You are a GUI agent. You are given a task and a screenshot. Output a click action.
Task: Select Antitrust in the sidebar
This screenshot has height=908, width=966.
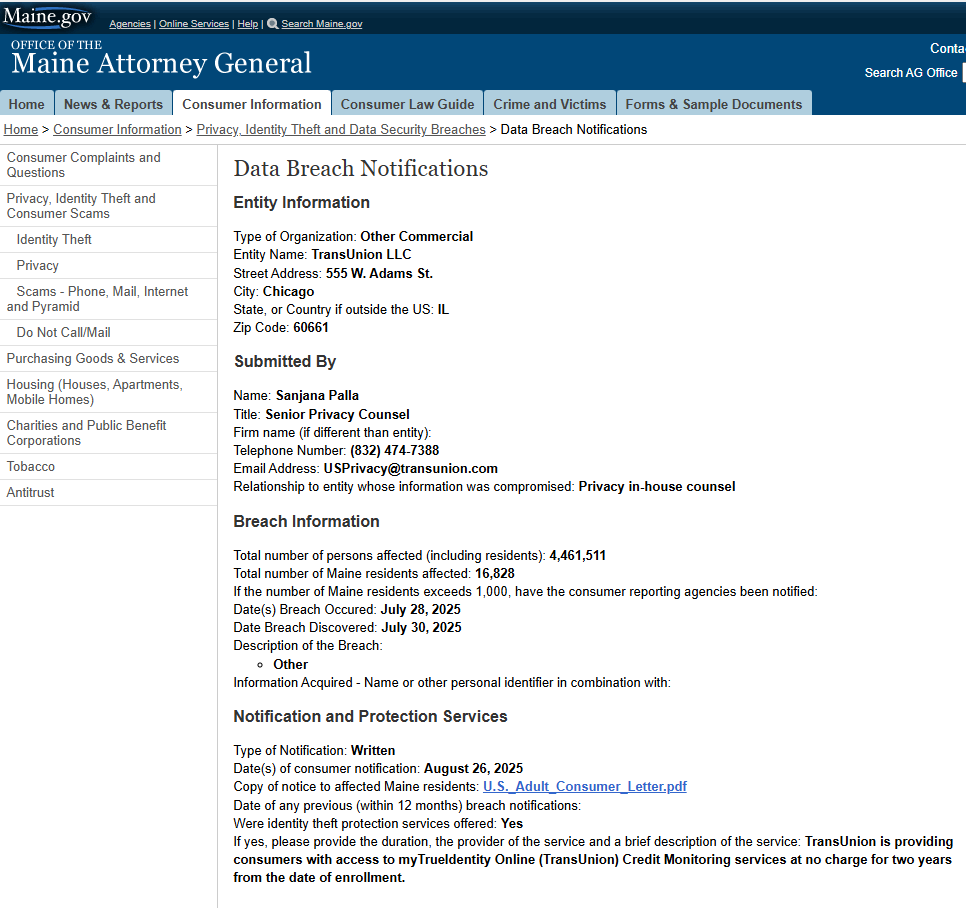(x=108, y=492)
